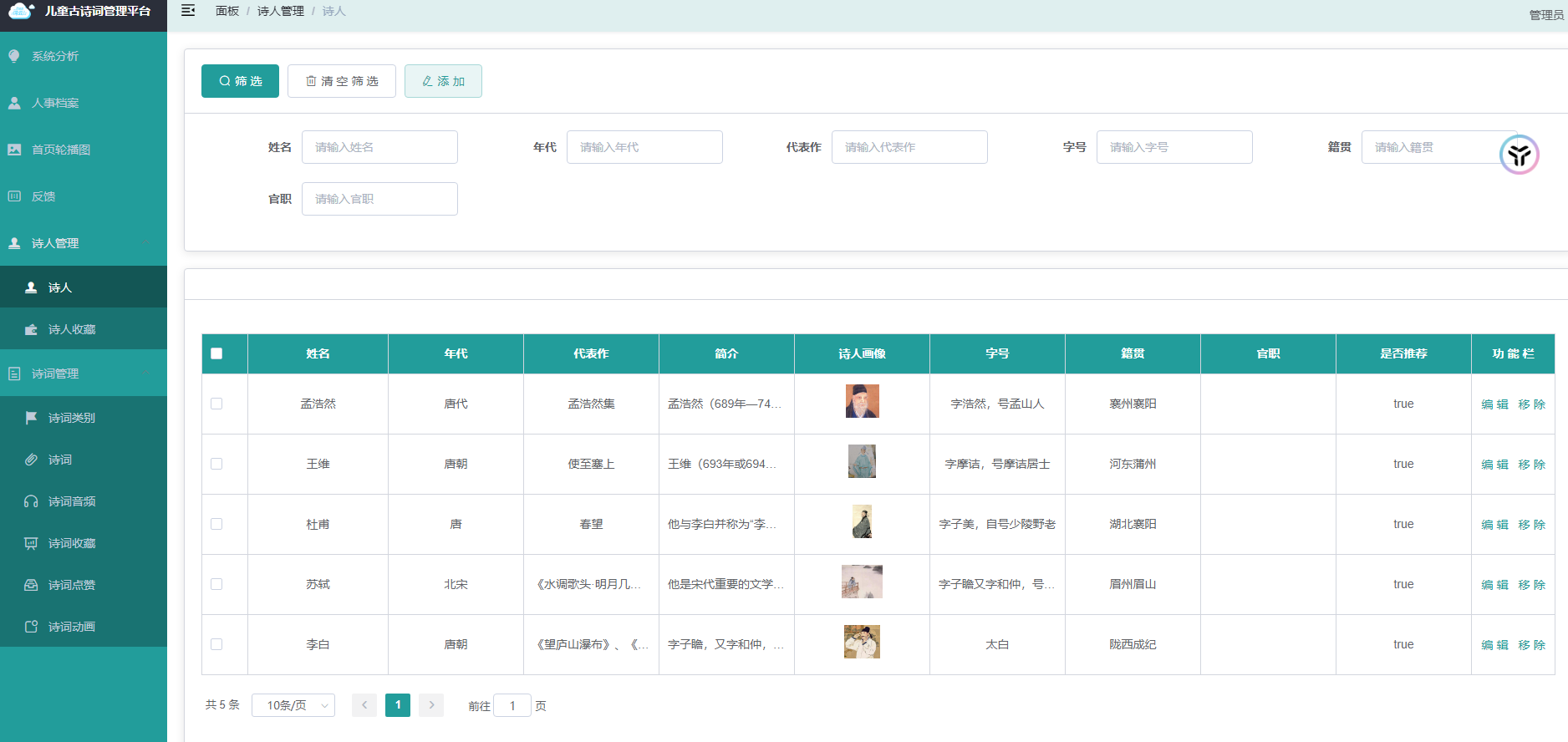Focus the 年代 input field
The image size is (1568, 742).
coord(644,147)
